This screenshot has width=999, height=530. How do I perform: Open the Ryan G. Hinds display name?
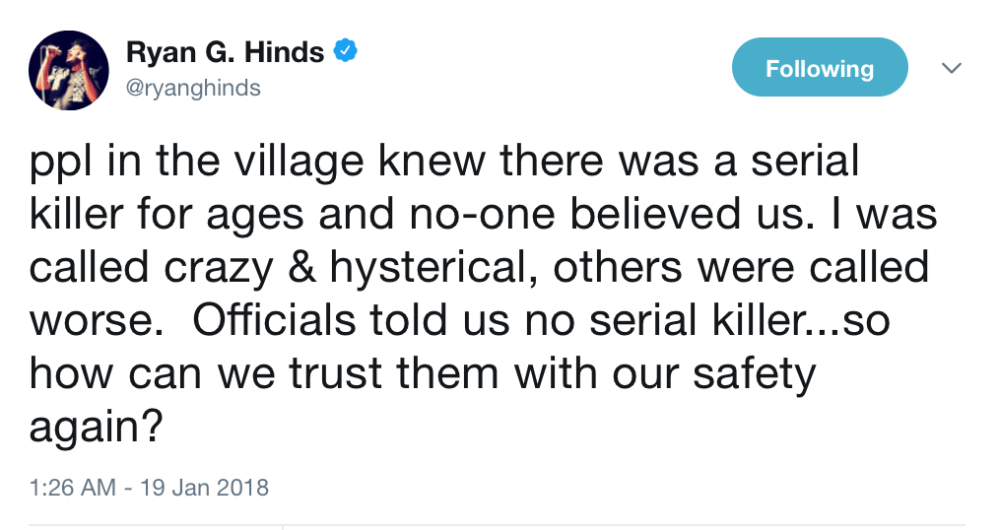(x=225, y=53)
